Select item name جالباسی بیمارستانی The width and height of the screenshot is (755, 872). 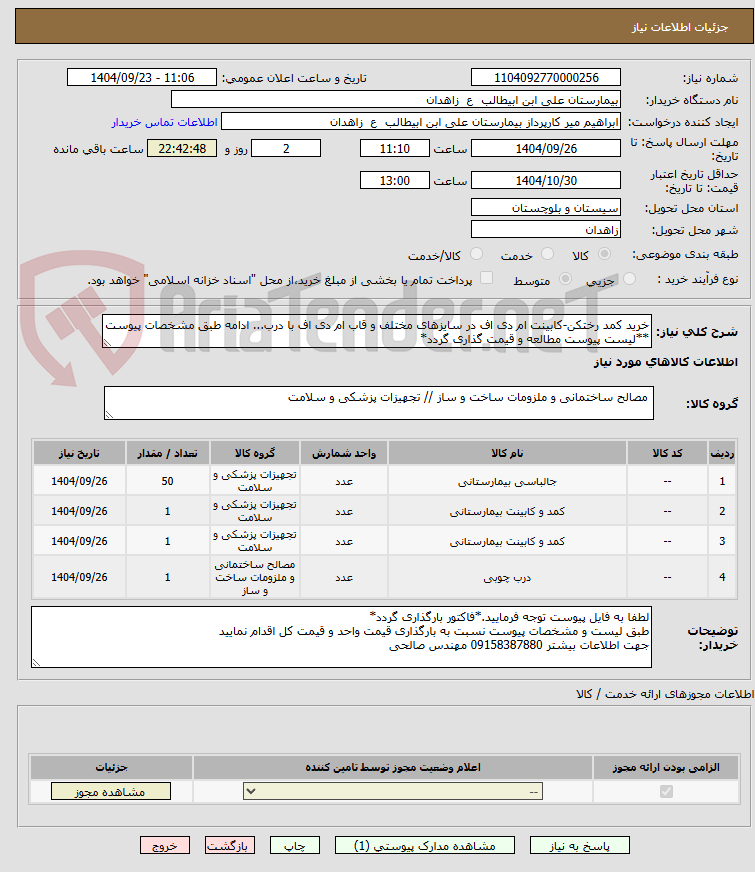(507, 482)
